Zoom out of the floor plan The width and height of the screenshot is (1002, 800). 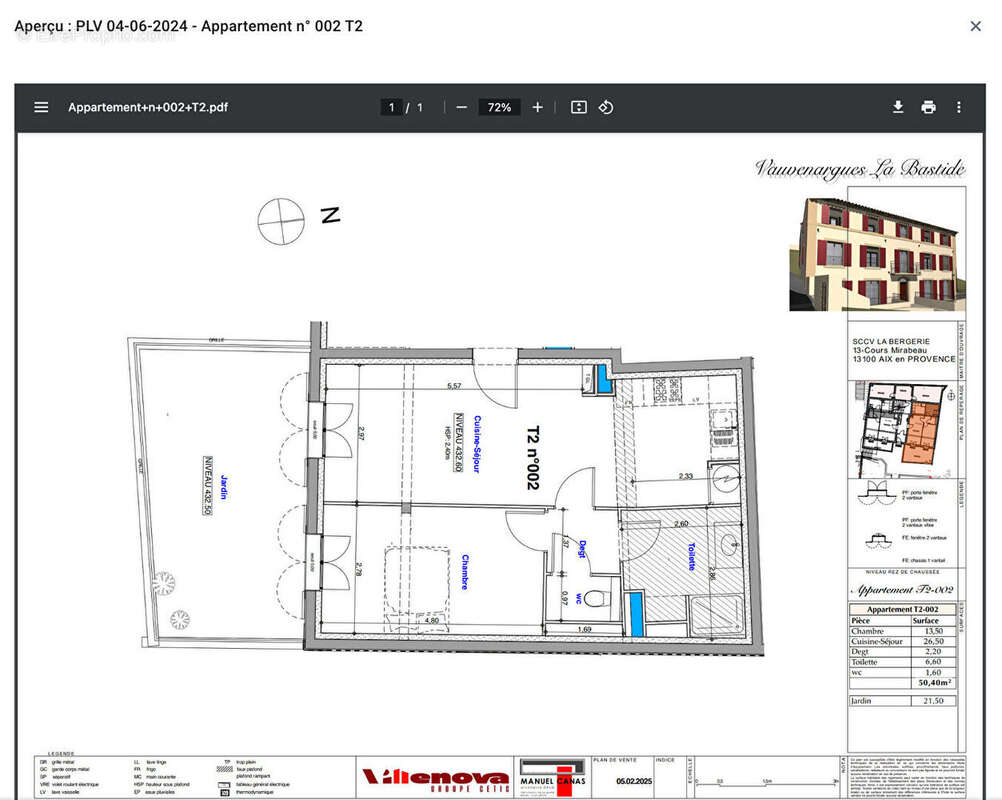click(x=461, y=107)
